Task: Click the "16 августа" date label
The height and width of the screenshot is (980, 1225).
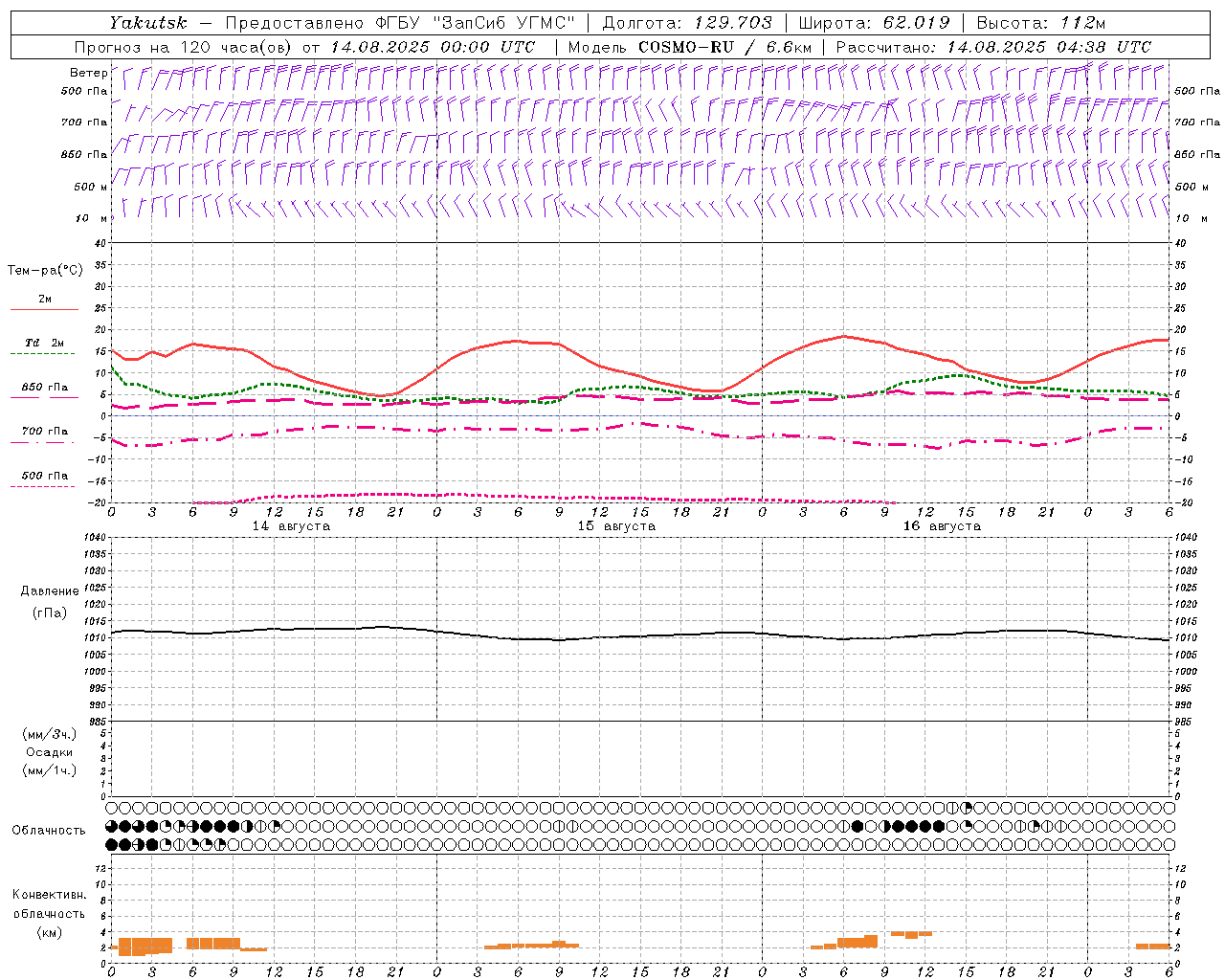Action: 942,526
